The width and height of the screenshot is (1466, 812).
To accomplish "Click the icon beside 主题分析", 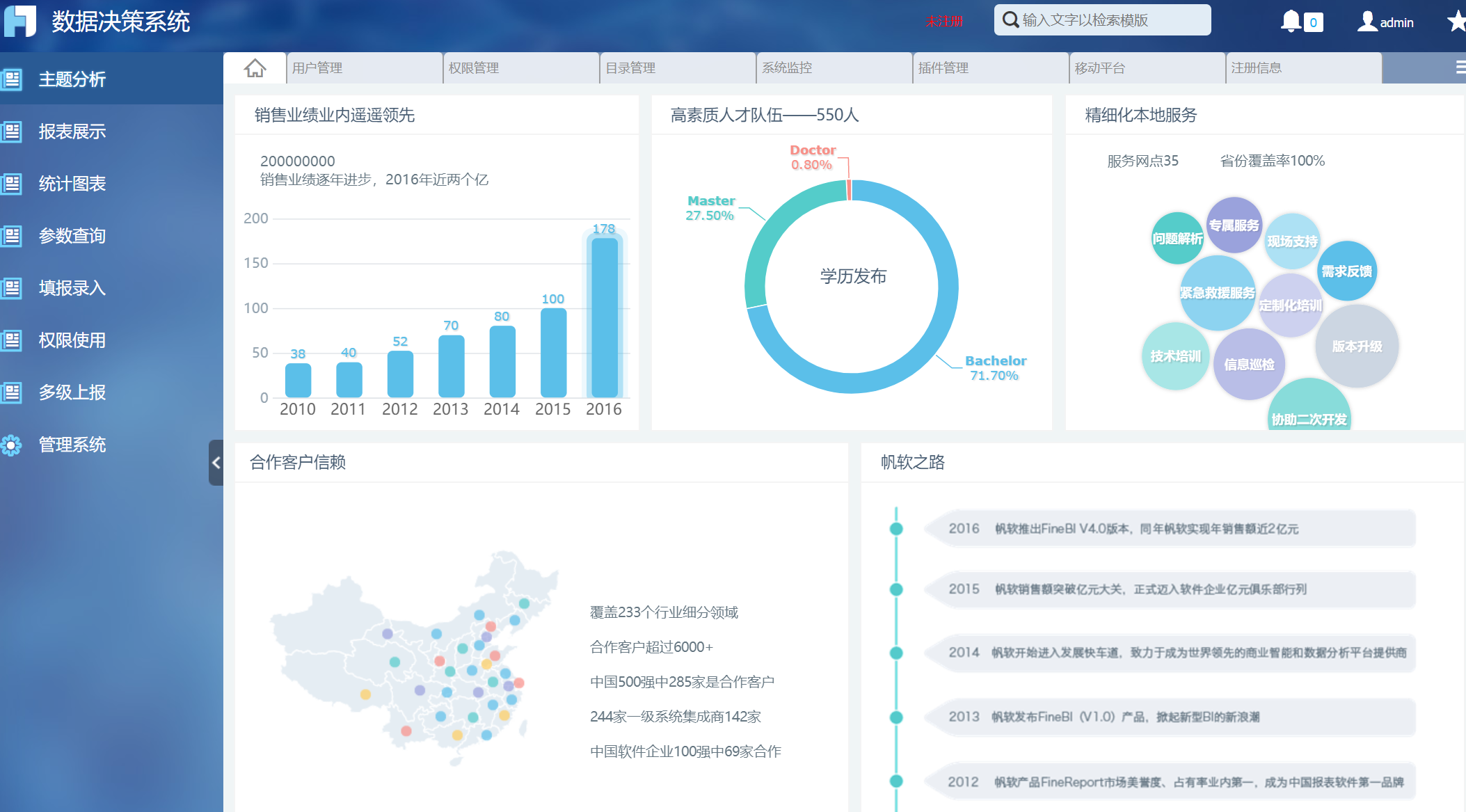I will pyautogui.click(x=12, y=79).
